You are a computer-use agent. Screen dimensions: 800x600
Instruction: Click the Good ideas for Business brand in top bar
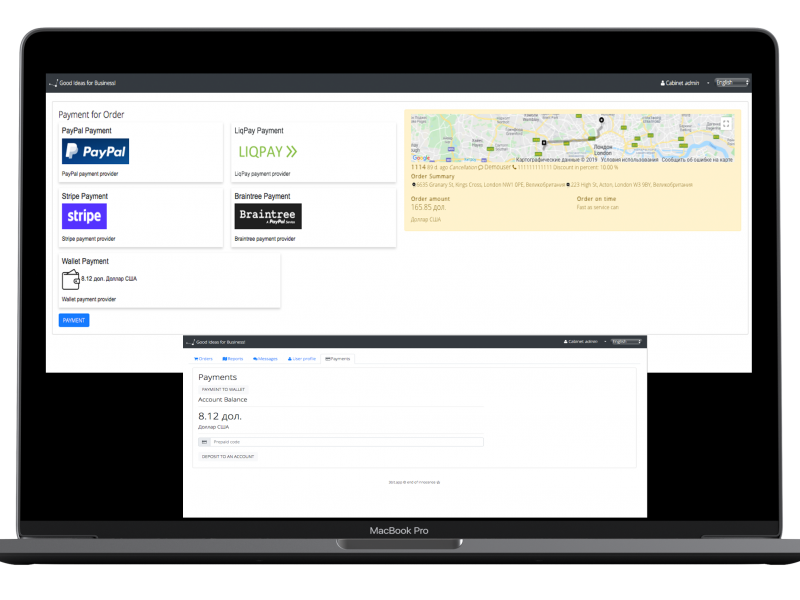(83, 83)
